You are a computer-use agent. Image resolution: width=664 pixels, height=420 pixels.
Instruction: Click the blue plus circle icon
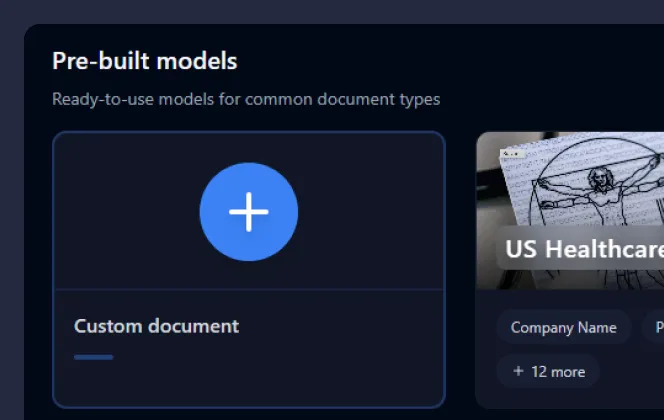(x=249, y=212)
